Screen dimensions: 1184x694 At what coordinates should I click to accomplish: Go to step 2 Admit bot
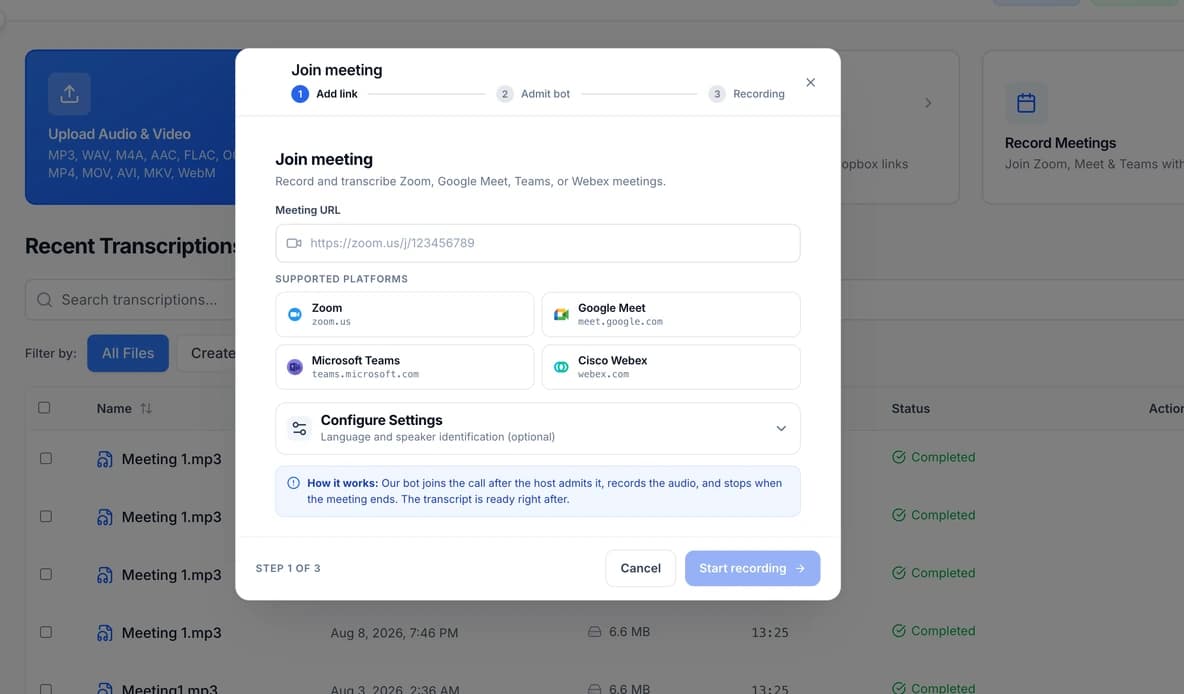click(x=533, y=94)
